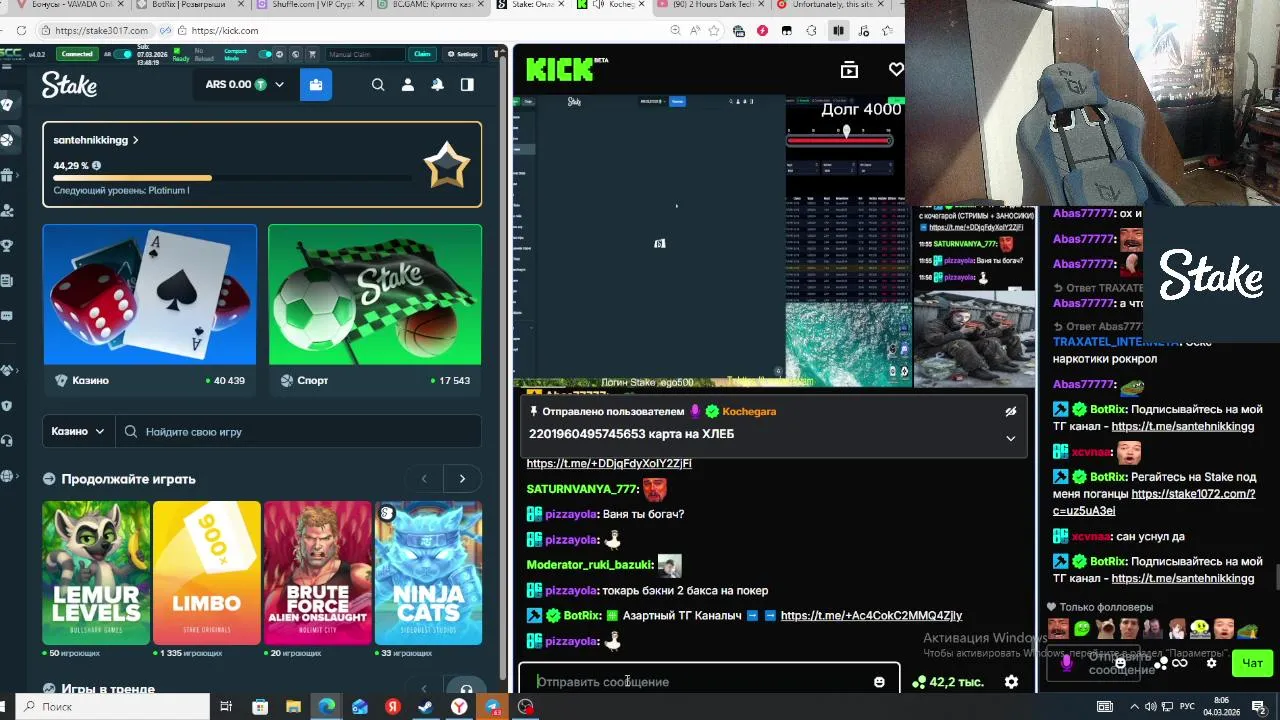Open extension Settings button
This screenshot has width=1280, height=720.
(462, 54)
